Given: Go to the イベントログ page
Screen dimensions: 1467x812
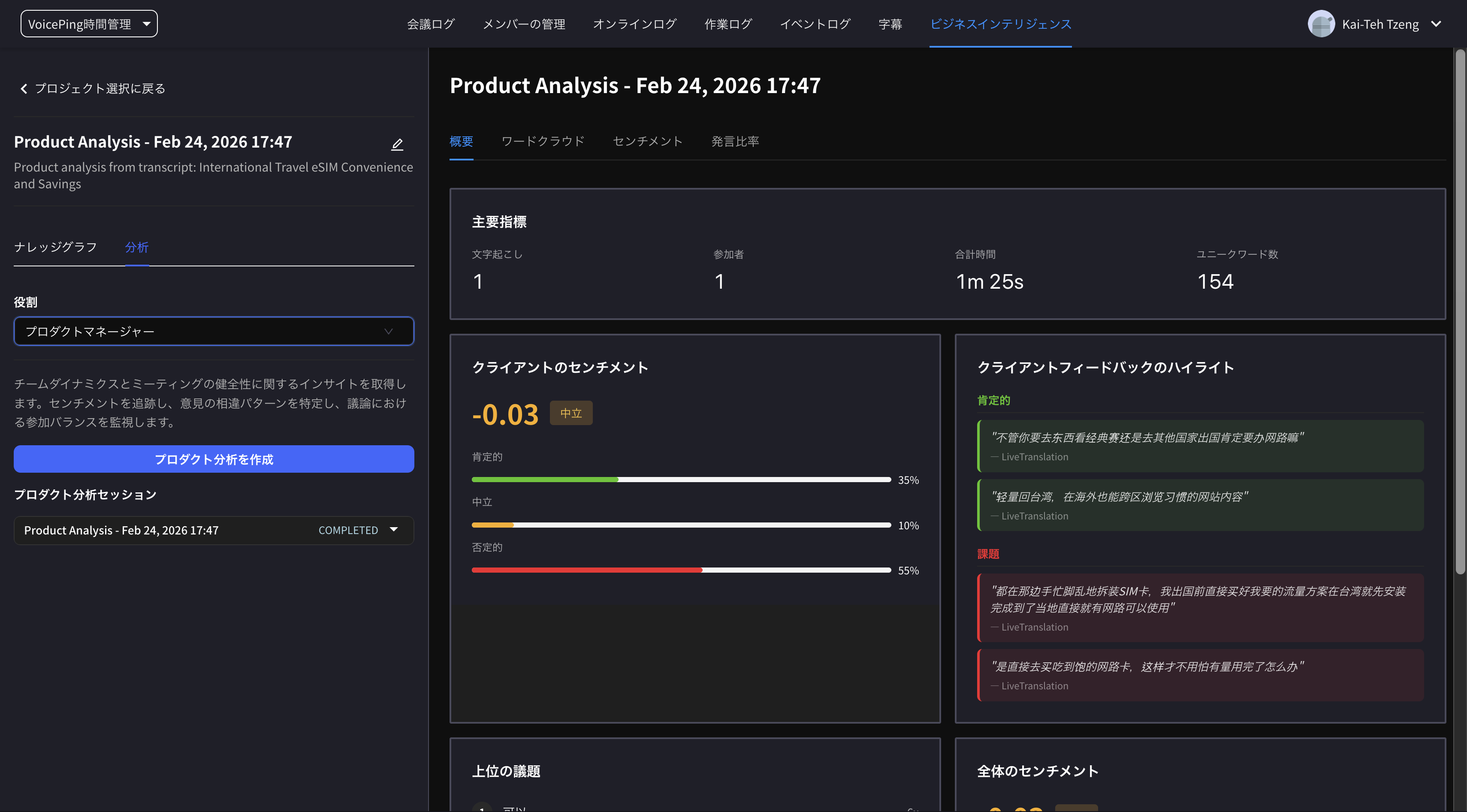Looking at the screenshot, I should [x=815, y=23].
